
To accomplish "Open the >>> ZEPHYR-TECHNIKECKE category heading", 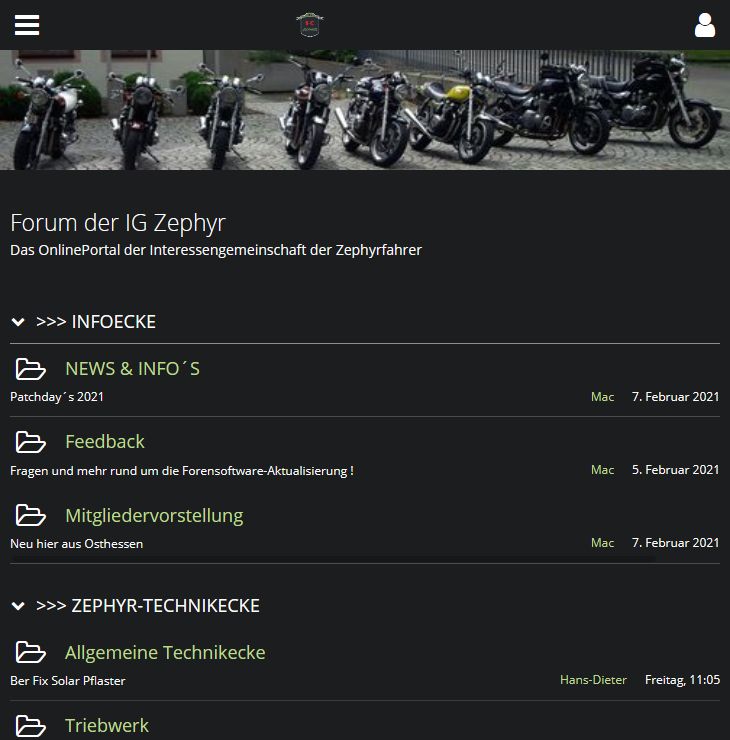I will coord(148,605).
